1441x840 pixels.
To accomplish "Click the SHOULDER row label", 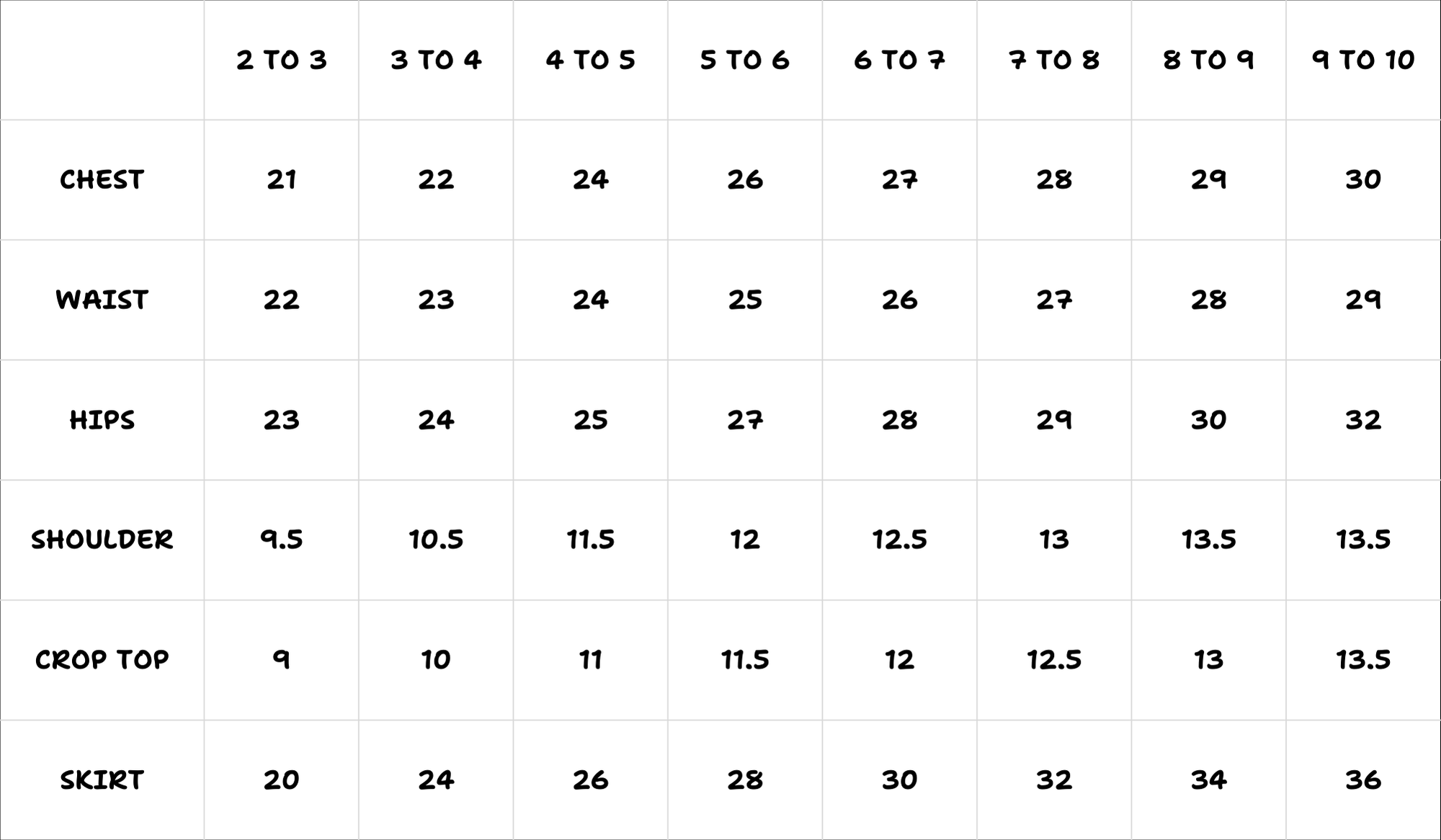I will click(x=102, y=540).
